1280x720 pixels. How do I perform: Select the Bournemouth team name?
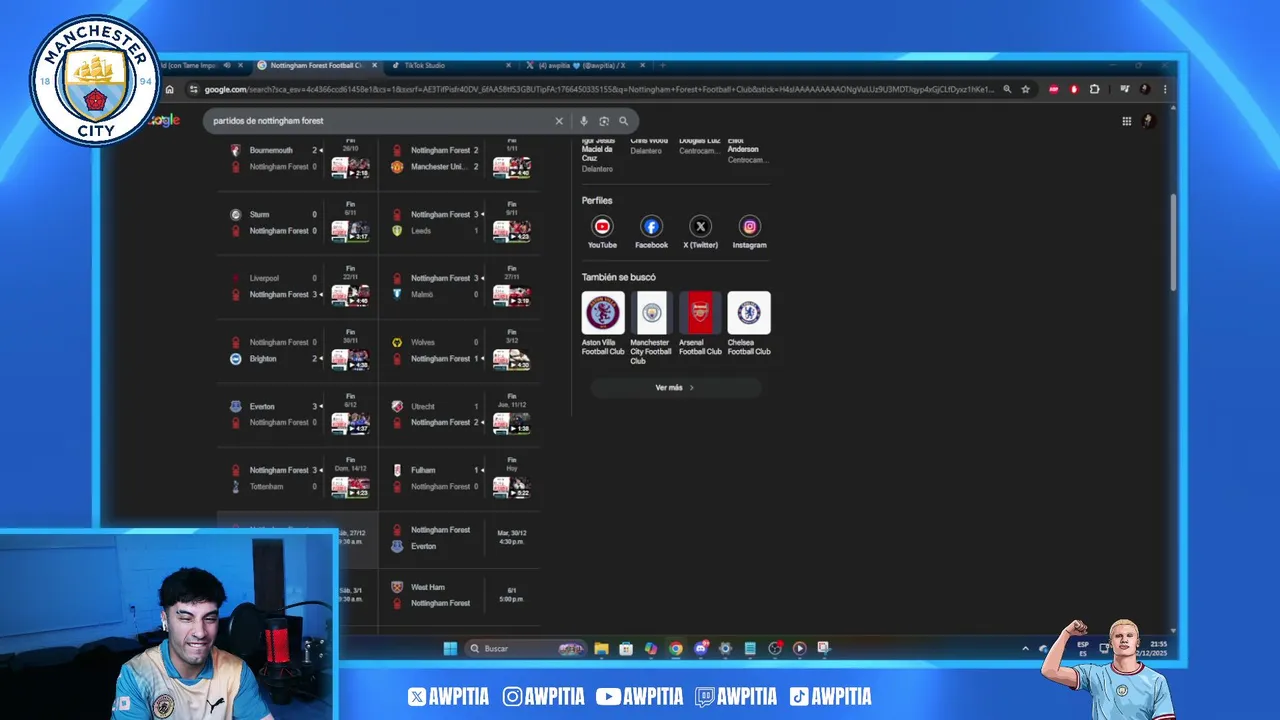click(271, 150)
